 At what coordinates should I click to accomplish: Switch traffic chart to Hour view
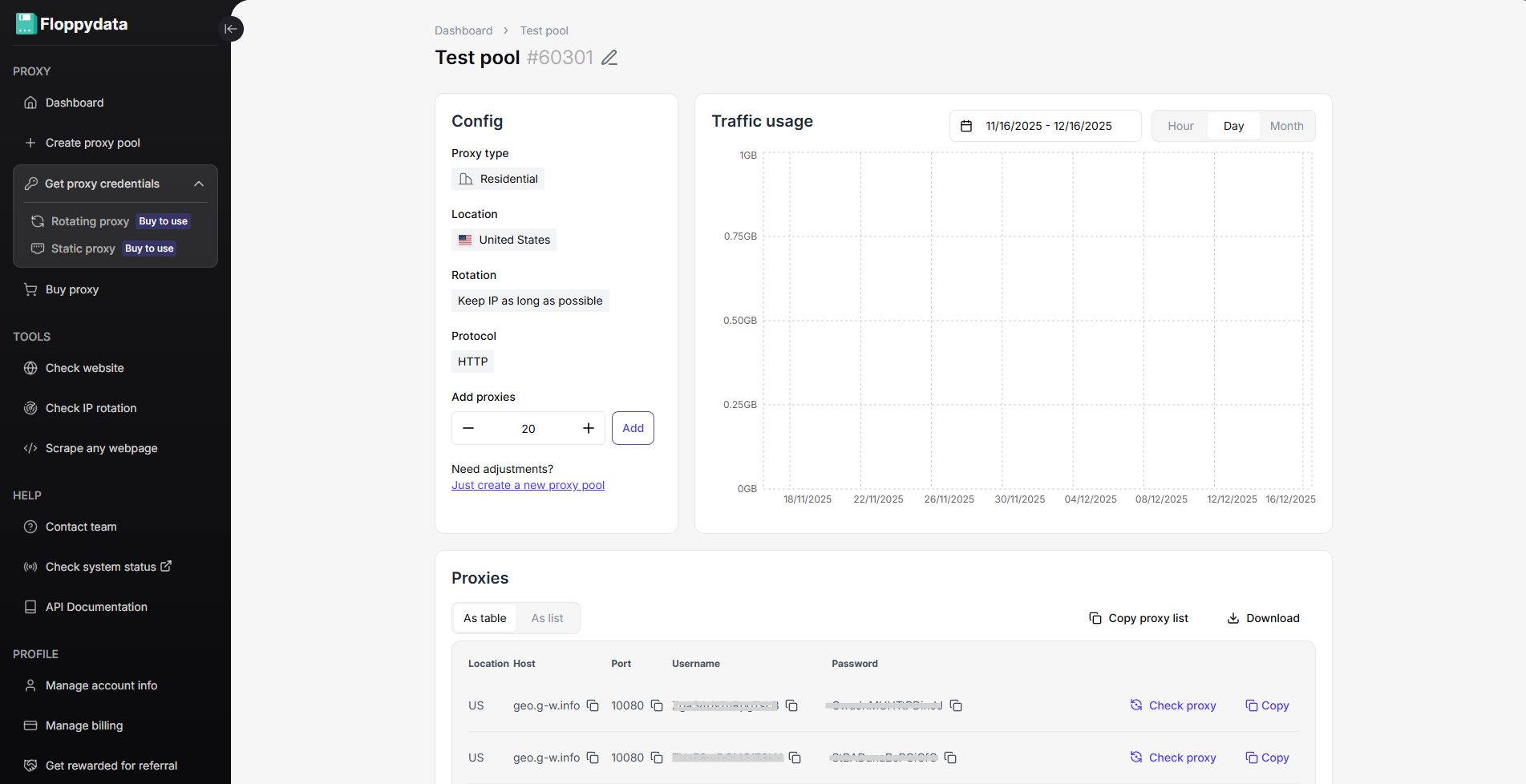(x=1180, y=126)
